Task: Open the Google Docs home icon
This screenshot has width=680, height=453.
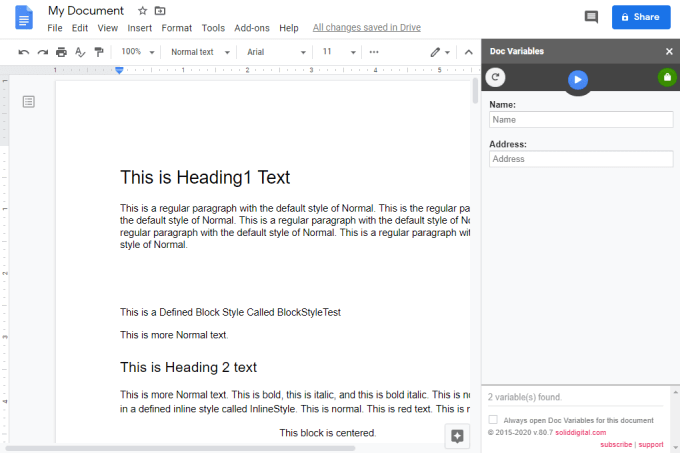Action: tap(24, 17)
